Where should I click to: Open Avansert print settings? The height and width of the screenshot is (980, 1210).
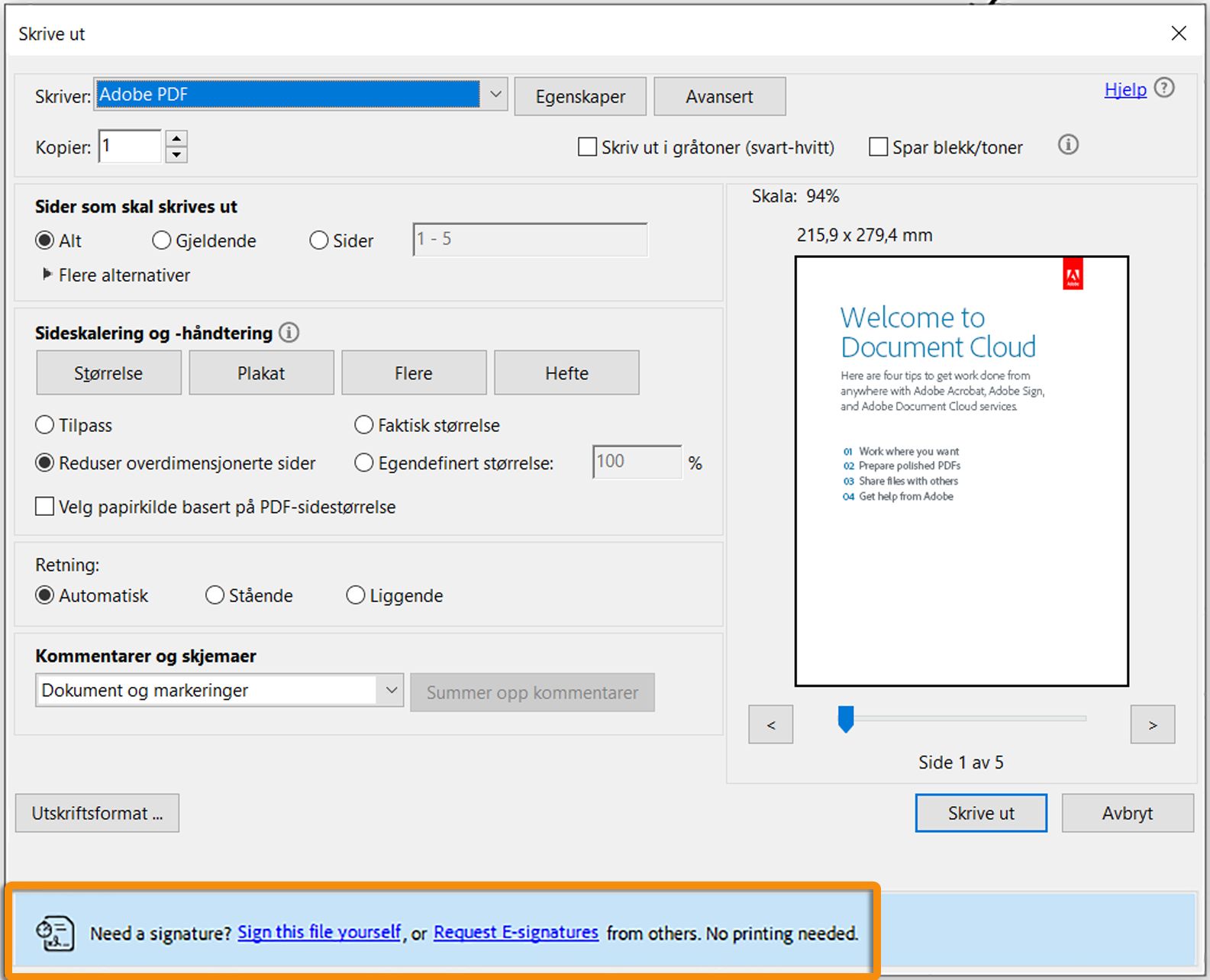tap(719, 96)
